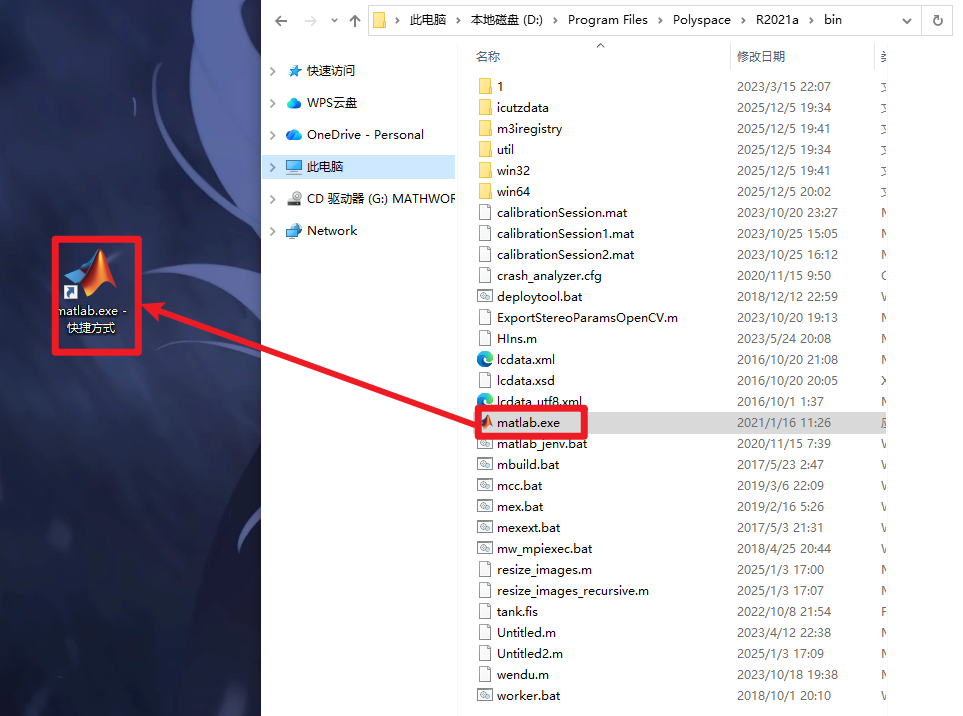
Task: Open recent locations dropdown arrow
Action: (334, 21)
